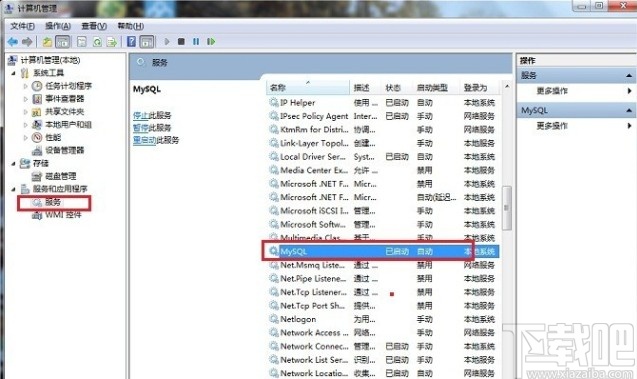The image size is (637, 379).
Task: Collapse the 系统工具 tree node
Action: click(x=13, y=73)
